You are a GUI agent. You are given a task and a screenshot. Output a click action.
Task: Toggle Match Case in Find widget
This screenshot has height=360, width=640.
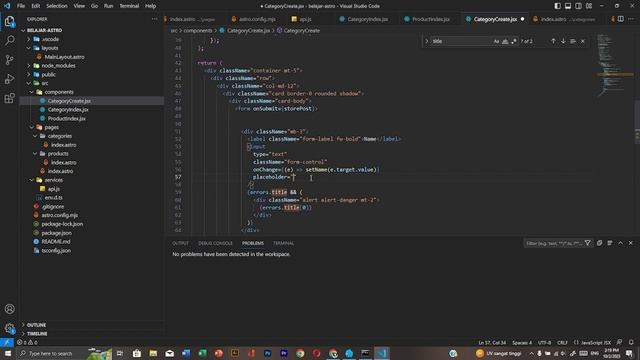496,41
